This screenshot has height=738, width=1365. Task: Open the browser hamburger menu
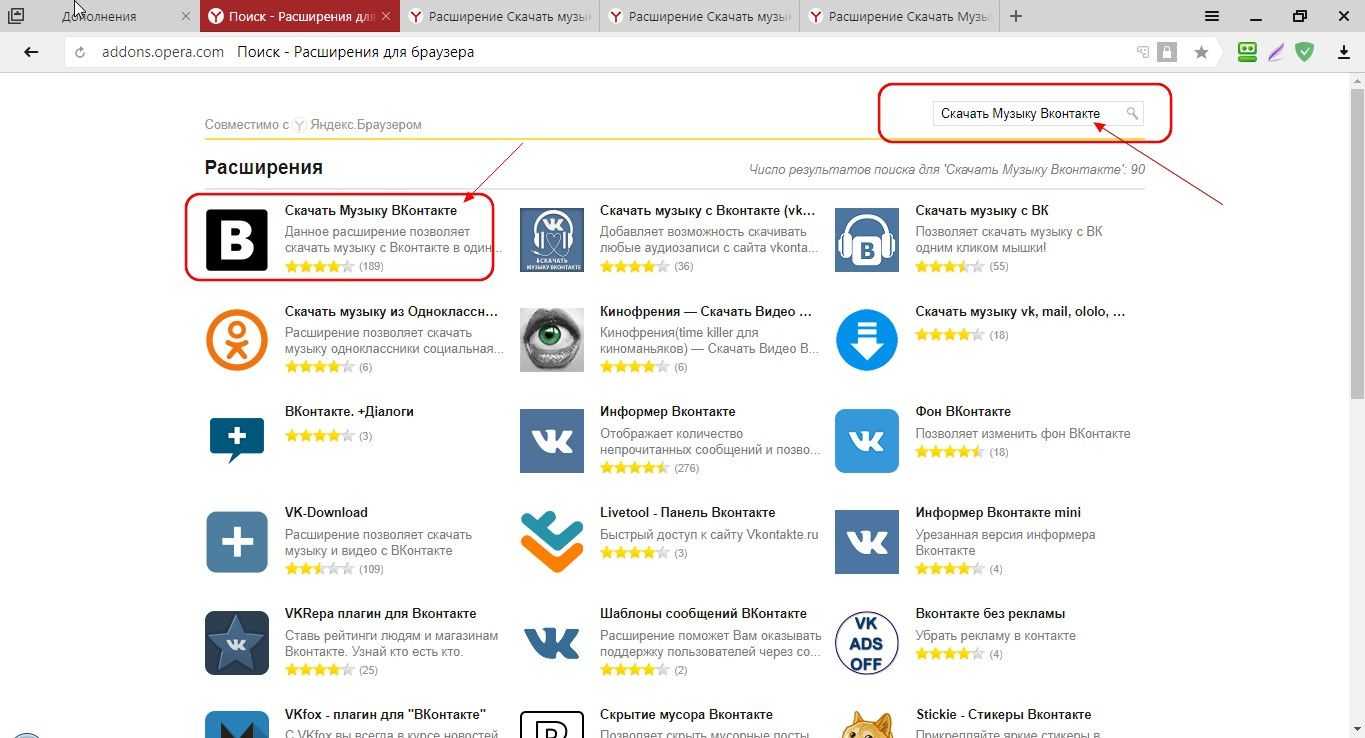point(1212,16)
